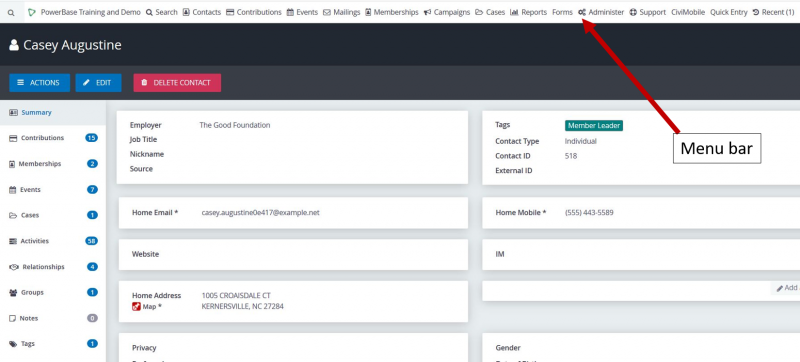Click the Memberships count badge 2
Screen dimensions: 800x362
click(92, 164)
